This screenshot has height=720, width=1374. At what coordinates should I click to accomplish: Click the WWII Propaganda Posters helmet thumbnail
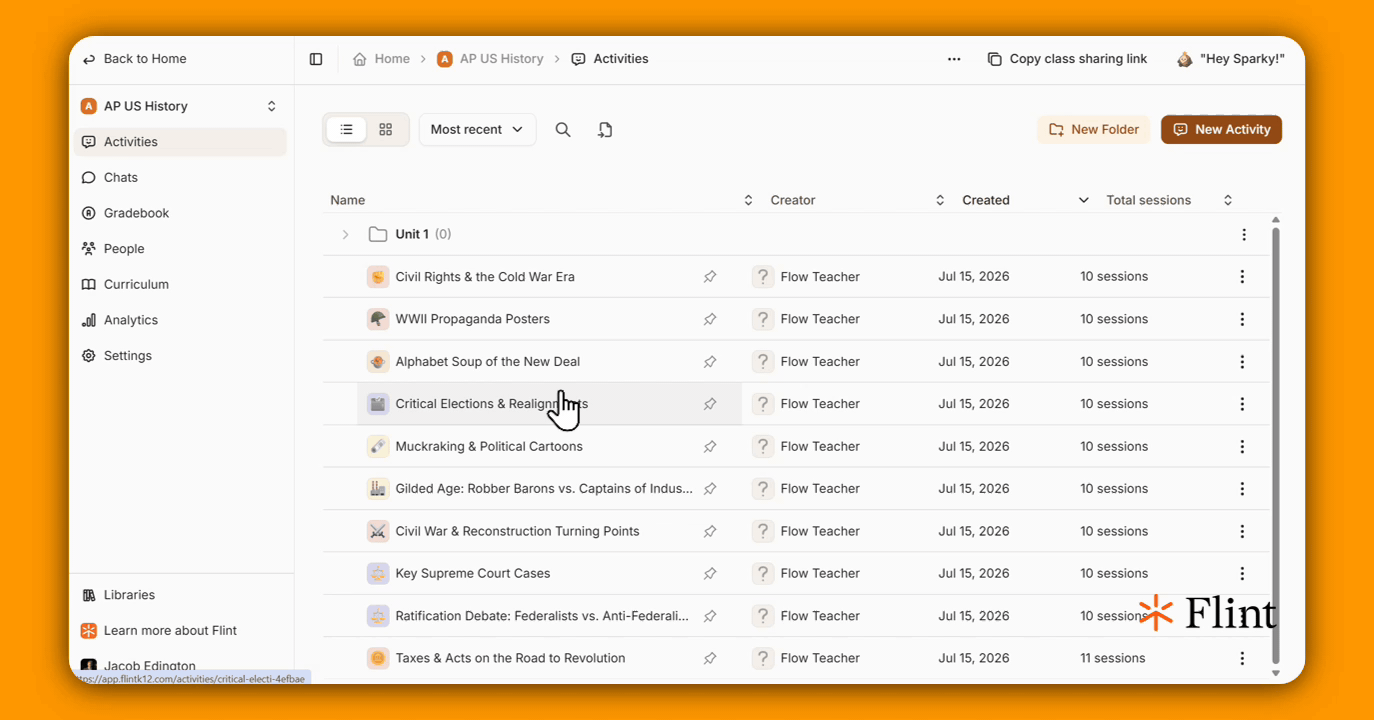[378, 319]
